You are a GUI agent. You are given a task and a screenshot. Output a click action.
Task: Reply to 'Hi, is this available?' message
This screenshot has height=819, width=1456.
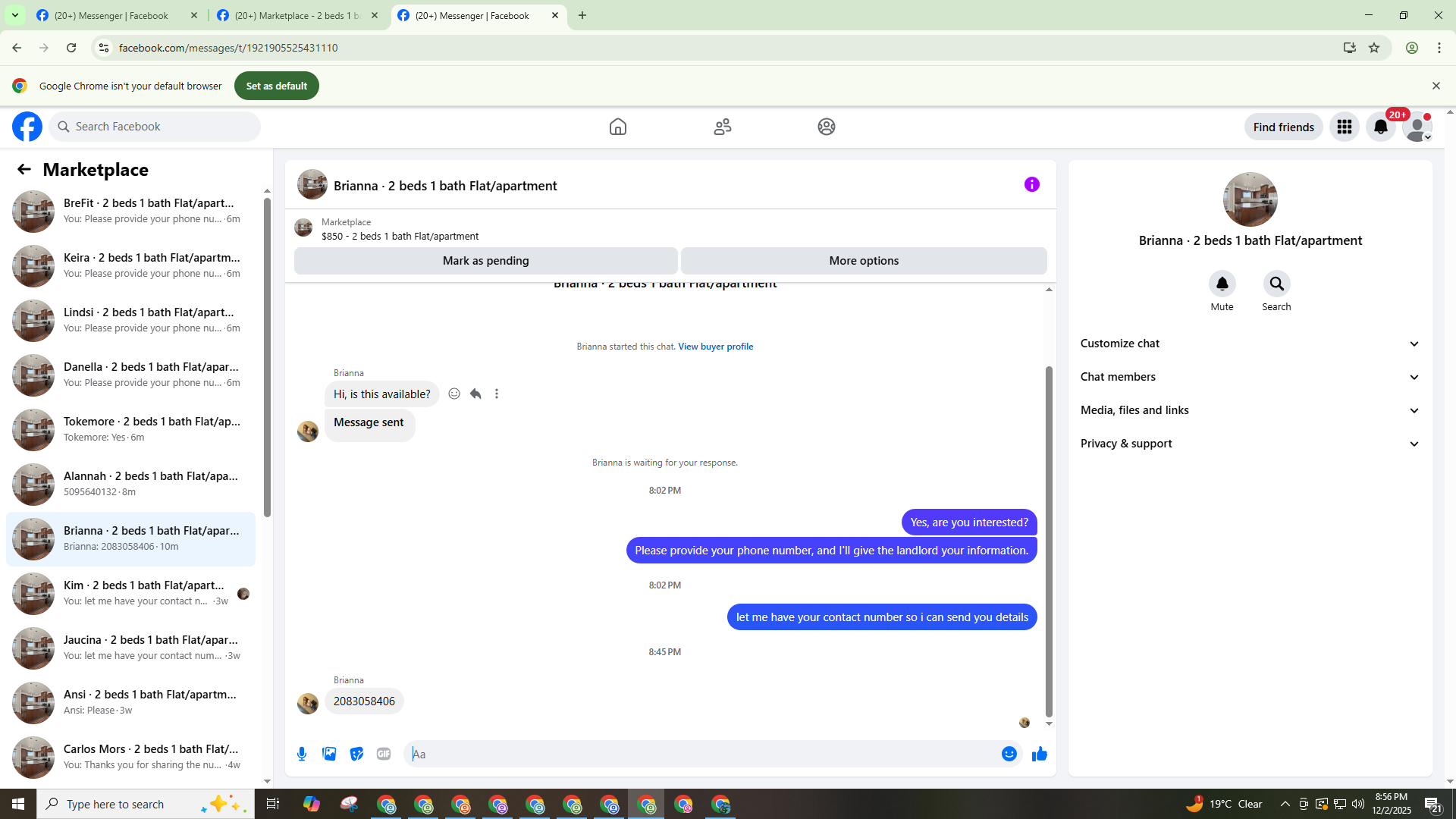pyautogui.click(x=475, y=394)
